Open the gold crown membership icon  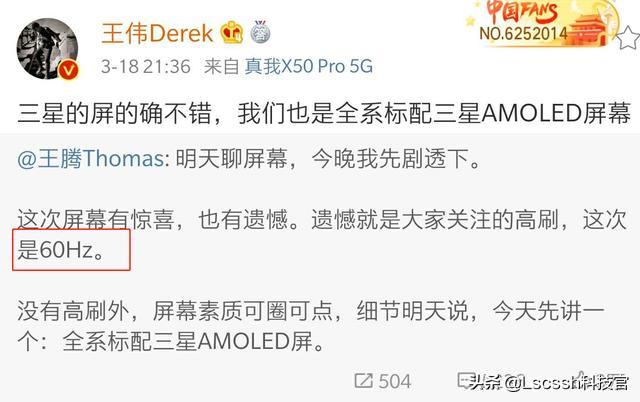tap(232, 33)
